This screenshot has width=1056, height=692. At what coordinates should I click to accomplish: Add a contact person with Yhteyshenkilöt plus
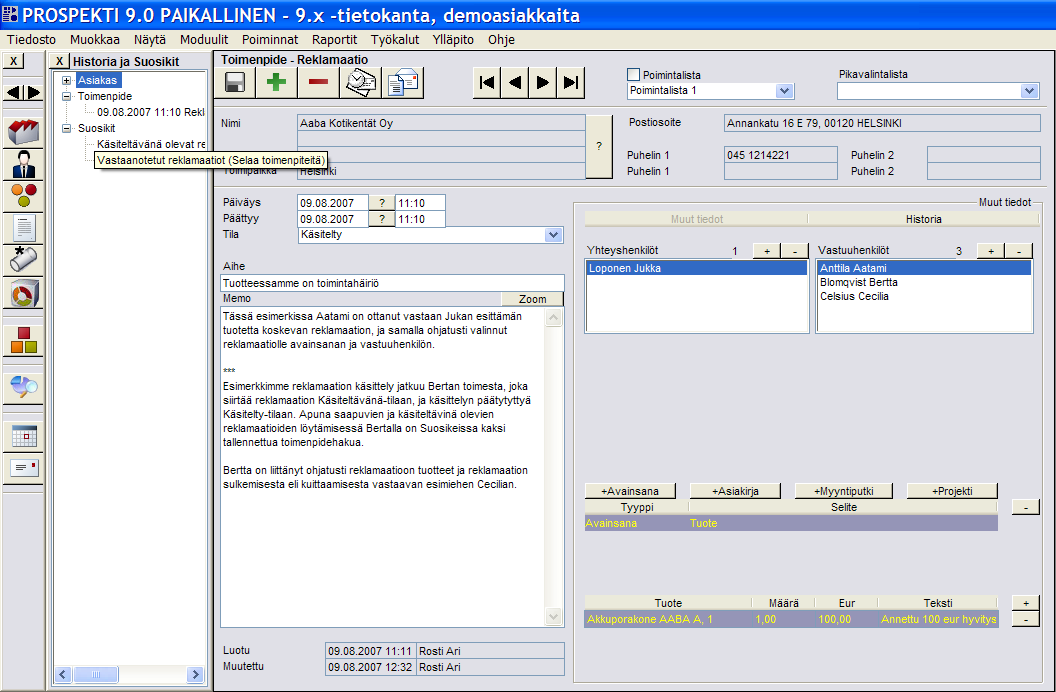766,251
